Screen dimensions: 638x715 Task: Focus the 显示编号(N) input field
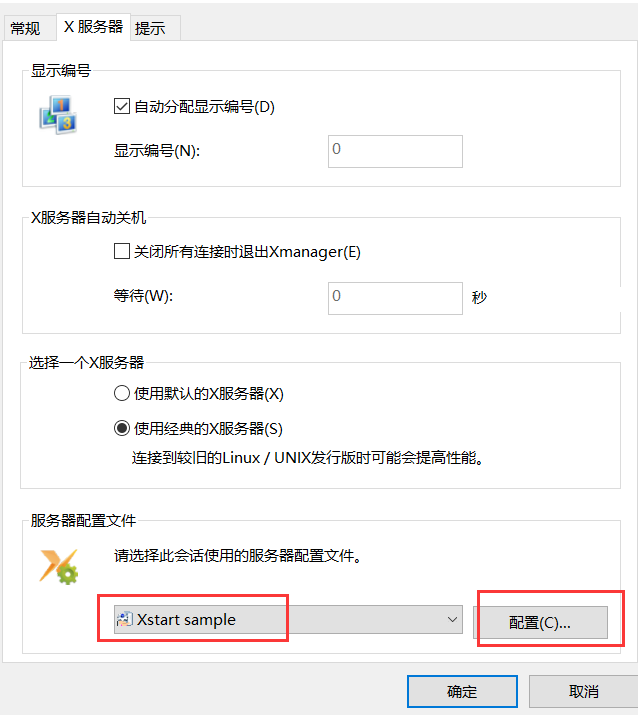click(x=395, y=151)
